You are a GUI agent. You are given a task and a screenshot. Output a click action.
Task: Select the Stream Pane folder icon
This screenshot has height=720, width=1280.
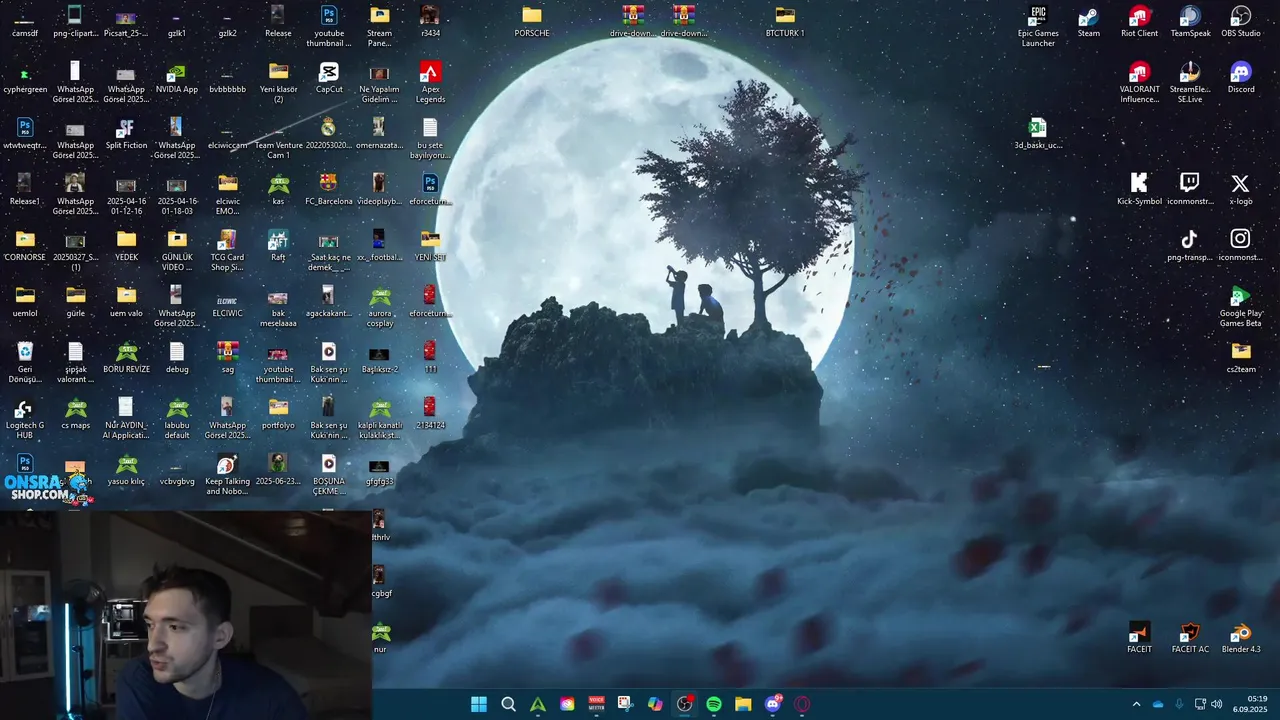coord(380,26)
